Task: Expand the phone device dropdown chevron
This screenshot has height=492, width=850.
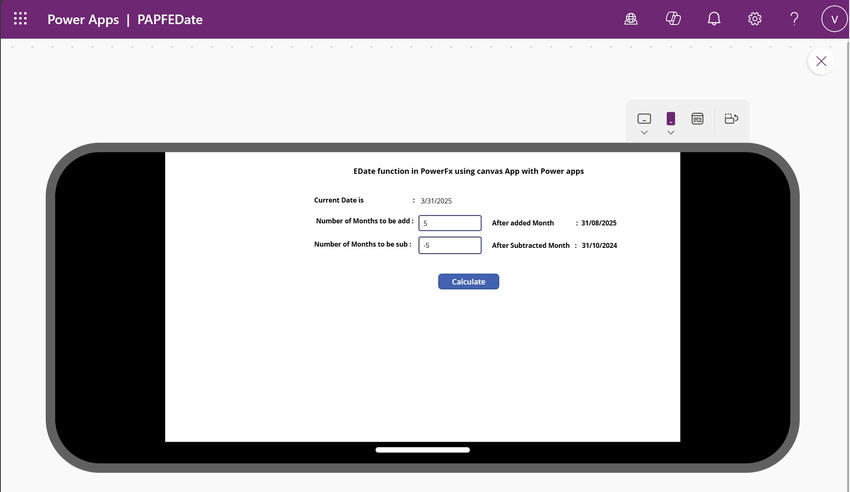Action: pos(671,133)
